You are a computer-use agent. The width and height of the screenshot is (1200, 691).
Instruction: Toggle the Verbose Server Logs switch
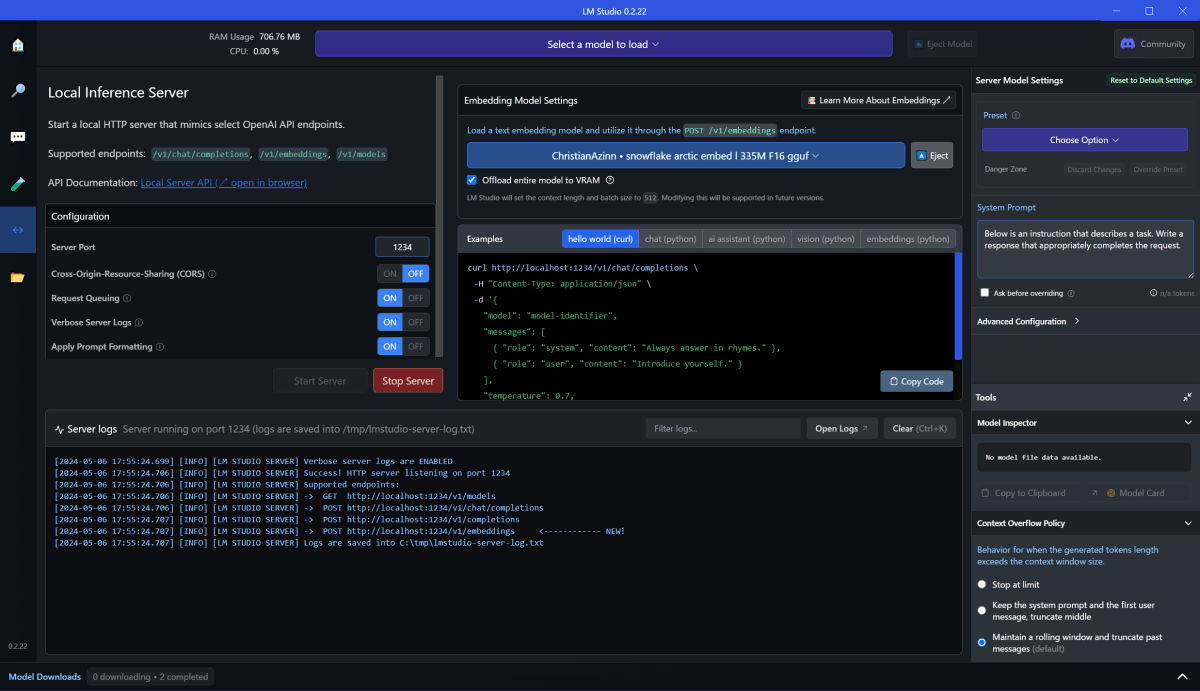pyautogui.click(x=403, y=322)
